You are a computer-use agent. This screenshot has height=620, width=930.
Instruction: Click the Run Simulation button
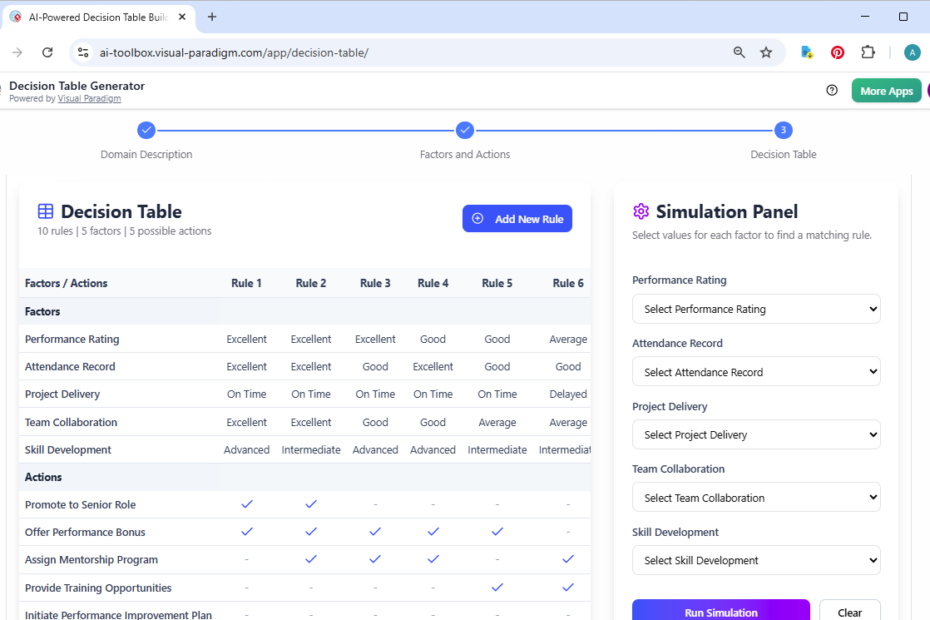pyautogui.click(x=720, y=610)
